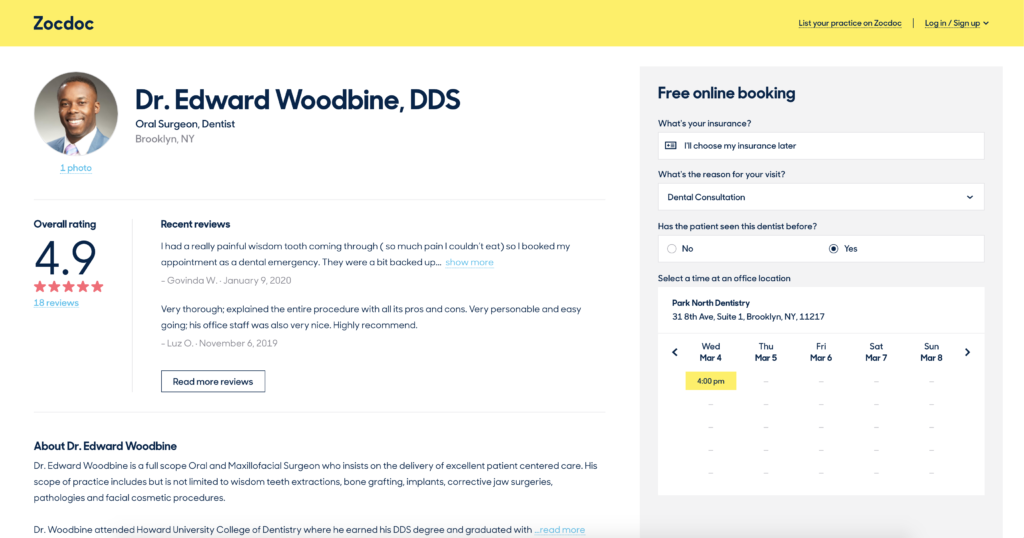The height and width of the screenshot is (538, 1024).
Task: Open List your practice on Zocdoc link
Action: (850, 23)
